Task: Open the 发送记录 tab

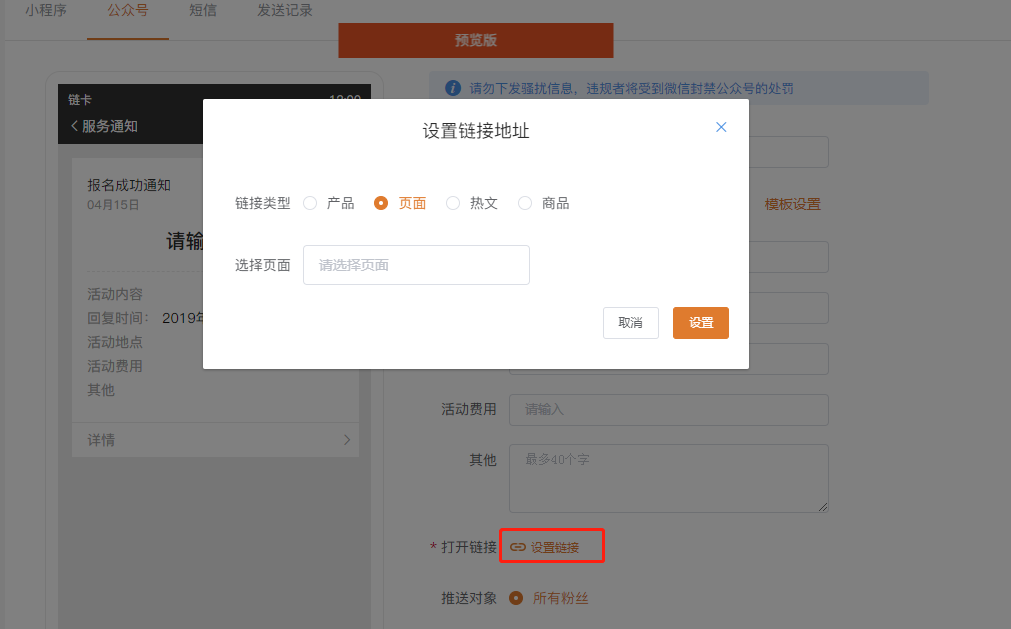Action: [285, 11]
